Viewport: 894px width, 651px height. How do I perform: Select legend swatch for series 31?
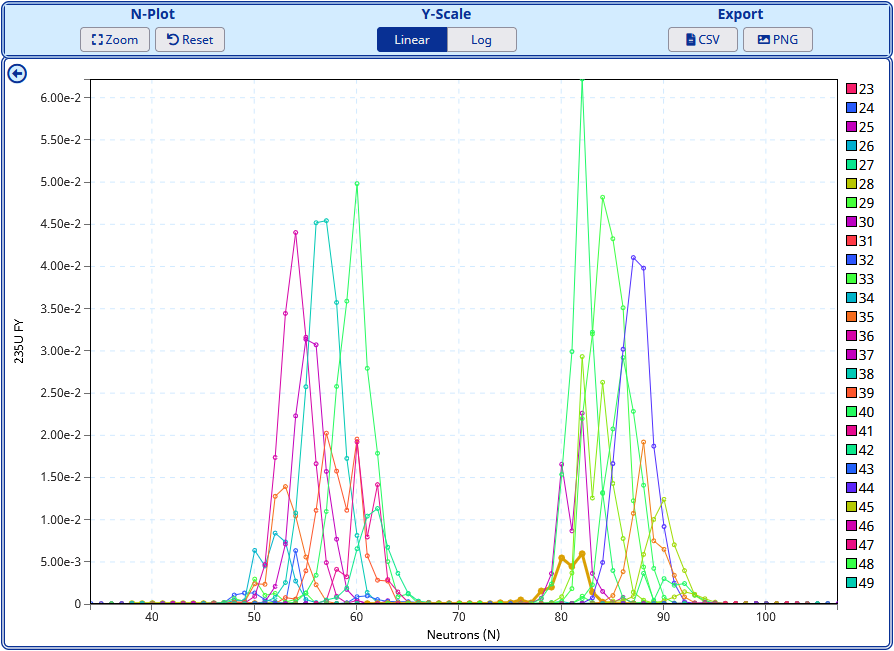coord(851,241)
